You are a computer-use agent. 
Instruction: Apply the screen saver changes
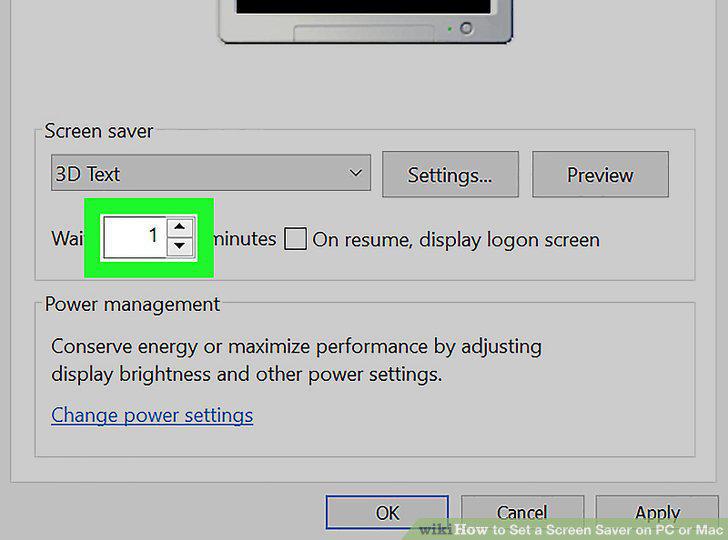click(657, 512)
